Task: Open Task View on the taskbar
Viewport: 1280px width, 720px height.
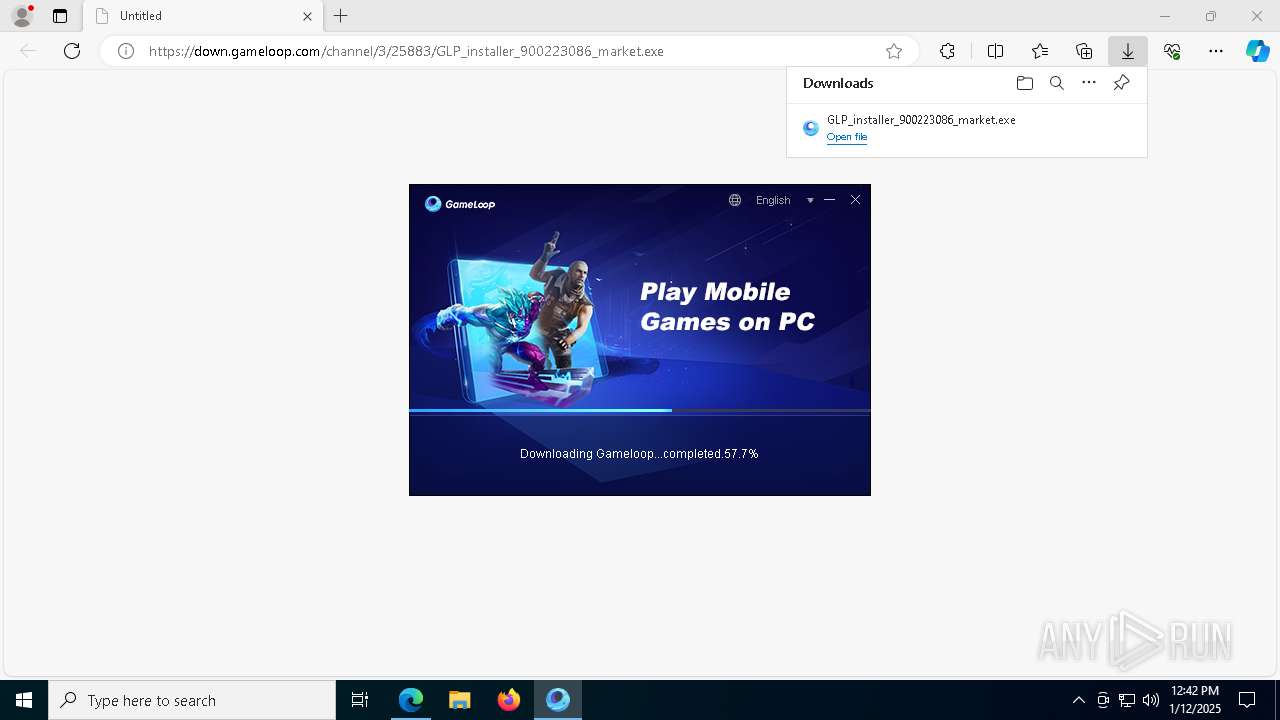Action: [360, 700]
